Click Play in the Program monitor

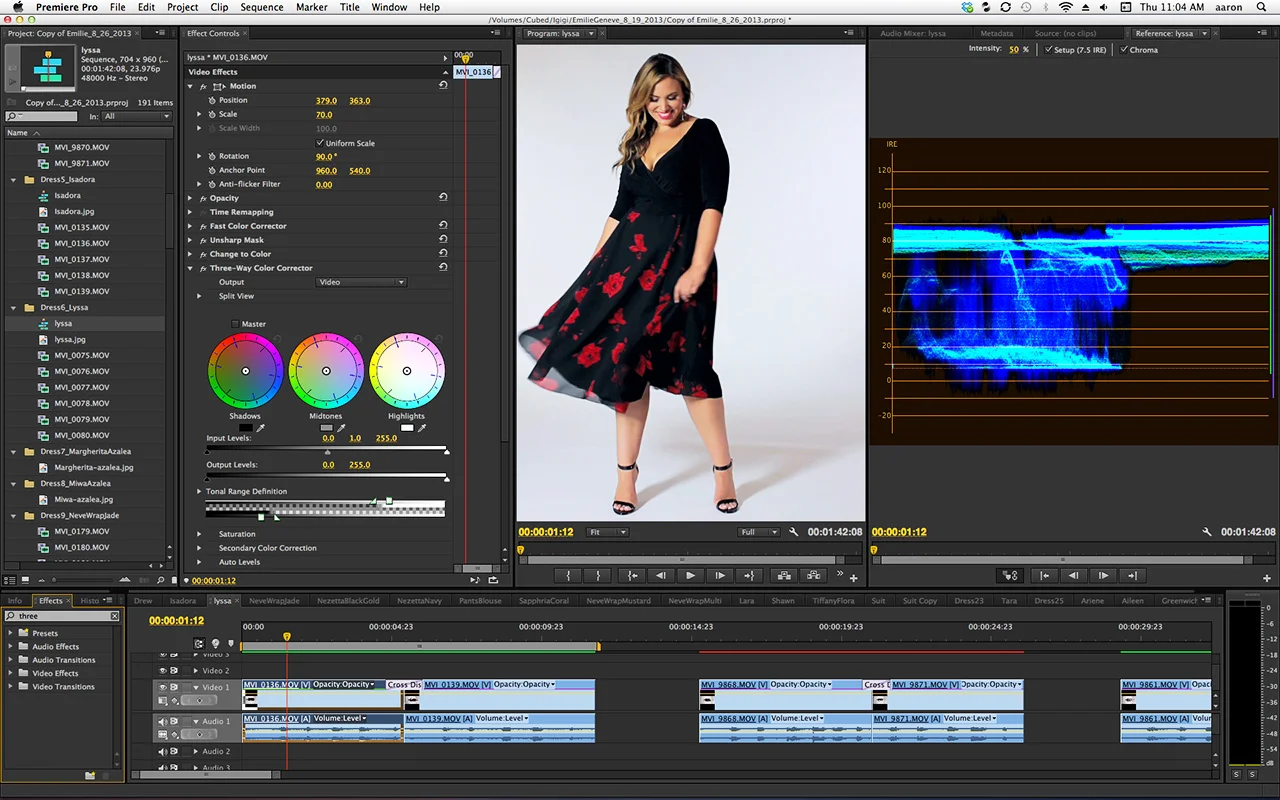[x=690, y=576]
